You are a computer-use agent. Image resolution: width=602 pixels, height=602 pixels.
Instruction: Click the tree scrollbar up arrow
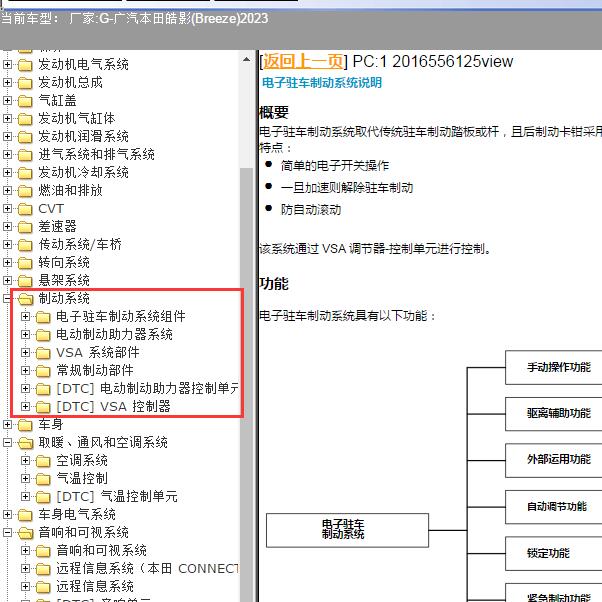click(246, 60)
